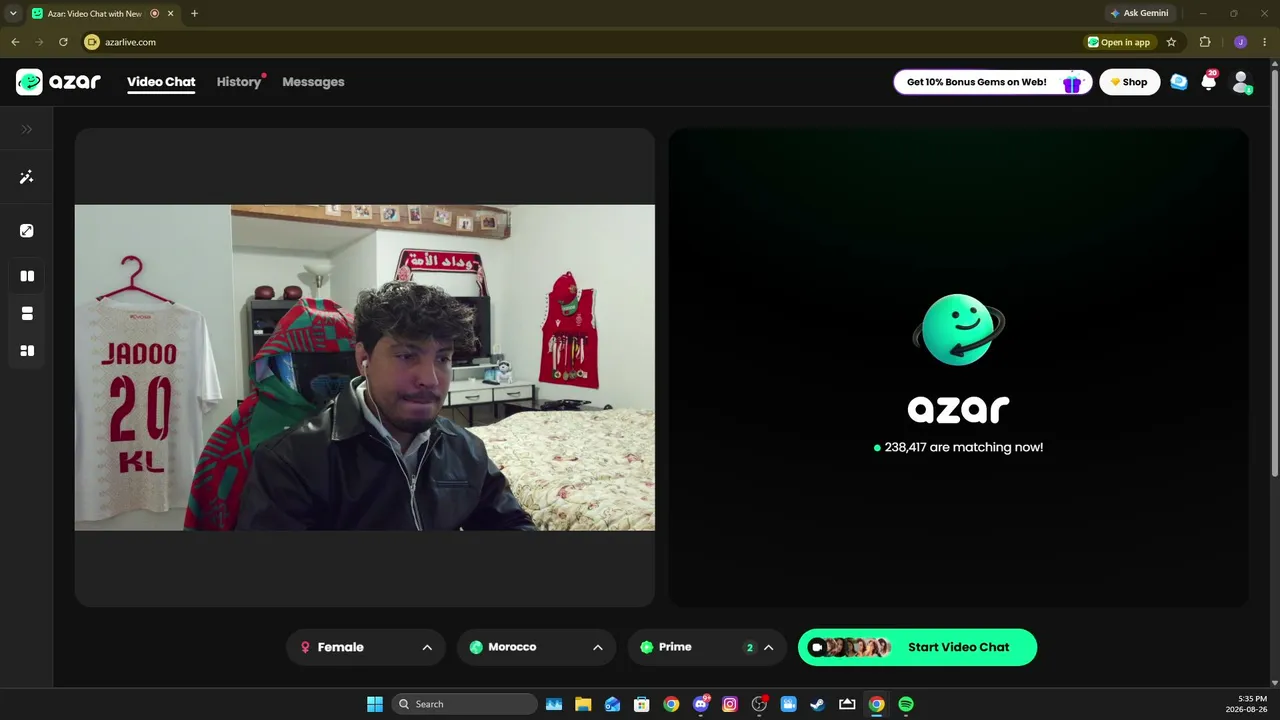The height and width of the screenshot is (720, 1280).
Task: Go back to the previous page
Action: pyautogui.click(x=15, y=42)
